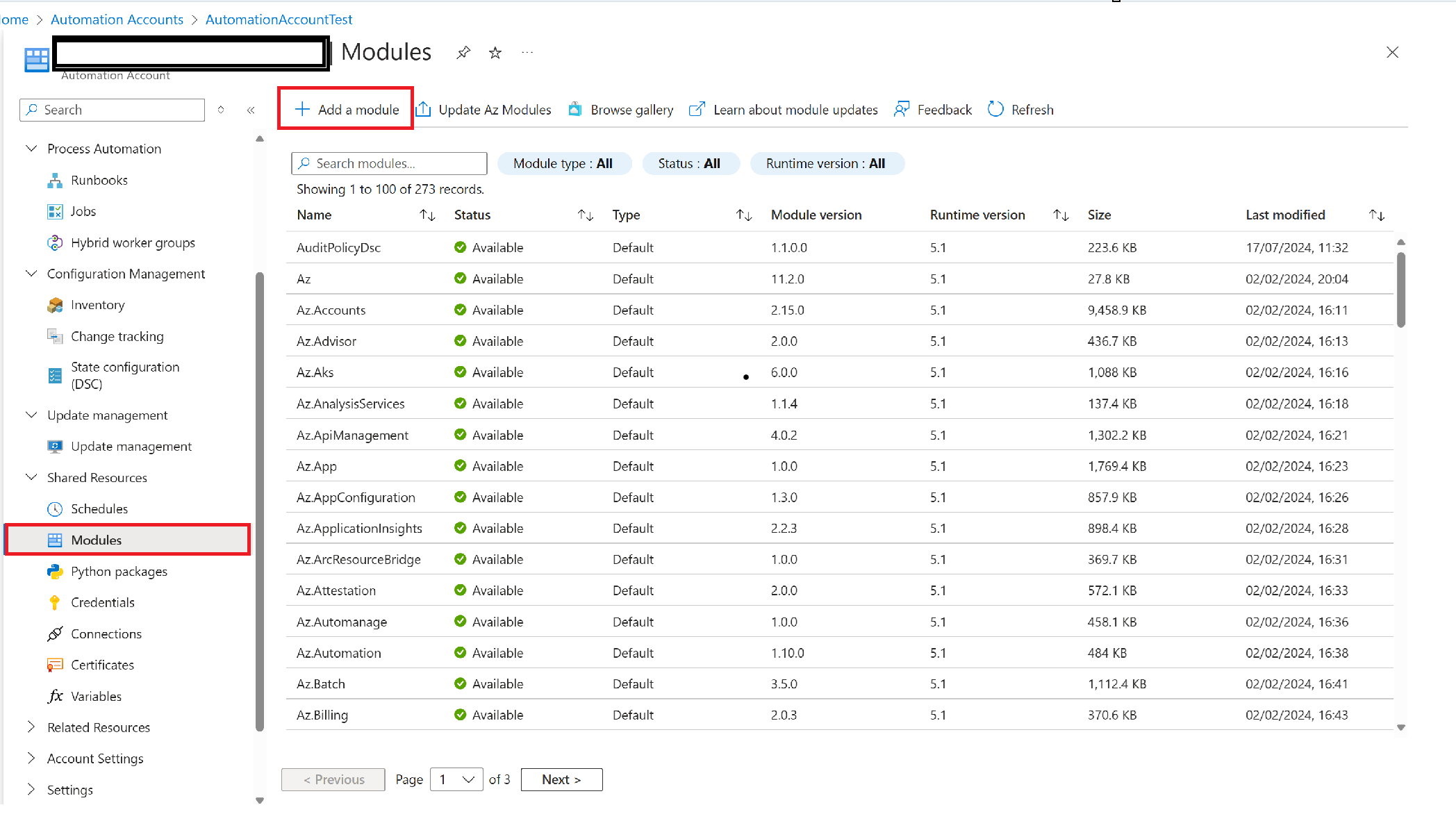Select the Runbooks icon in sidebar
Screen dimensions: 1456x821
tap(55, 180)
